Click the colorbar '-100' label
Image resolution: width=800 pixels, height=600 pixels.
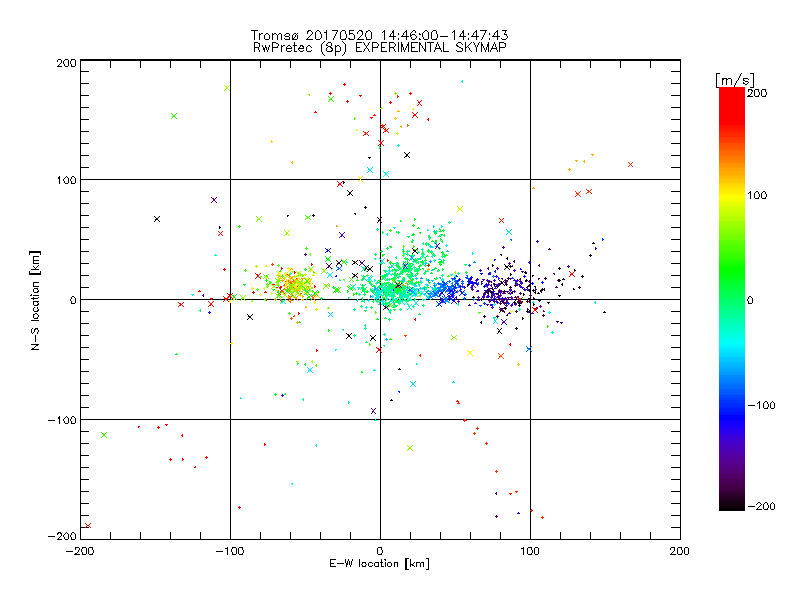coord(761,405)
